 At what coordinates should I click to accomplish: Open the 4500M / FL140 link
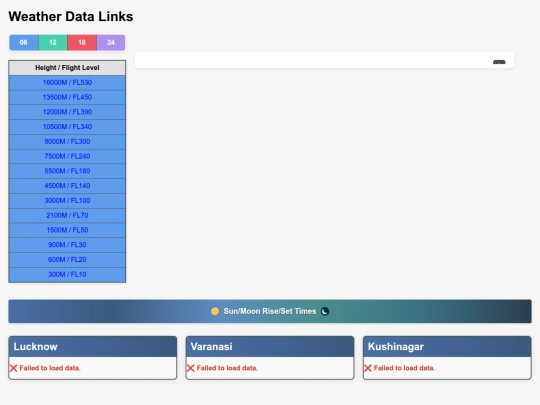pyautogui.click(x=67, y=186)
